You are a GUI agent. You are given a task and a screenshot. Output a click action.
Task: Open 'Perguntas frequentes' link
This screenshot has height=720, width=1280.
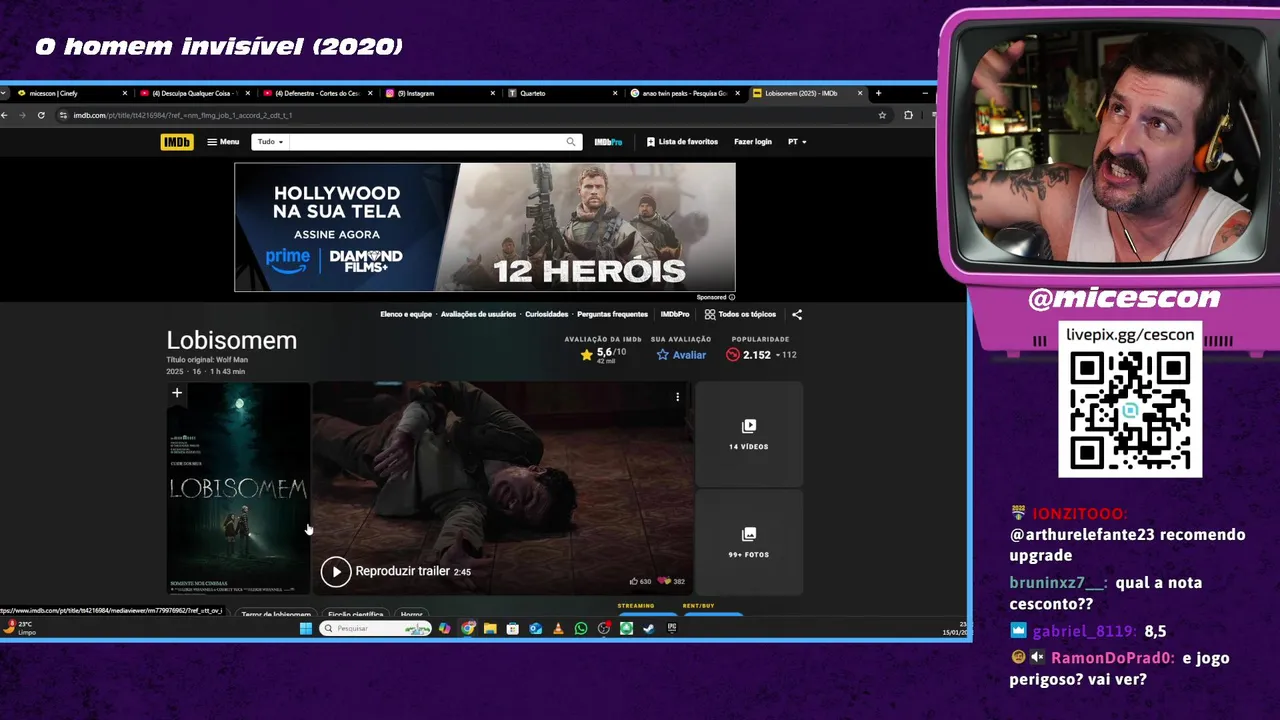[612, 314]
